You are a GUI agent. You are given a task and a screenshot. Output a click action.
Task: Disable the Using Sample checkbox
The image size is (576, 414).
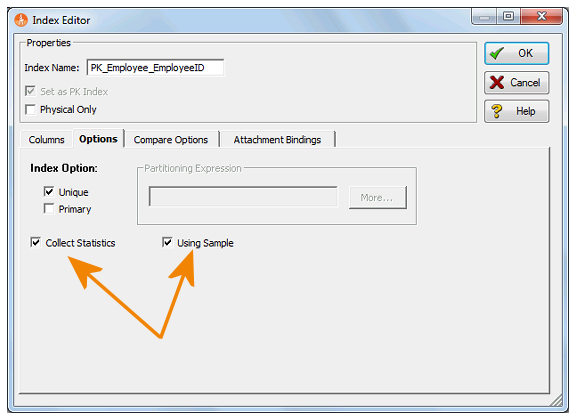[x=167, y=242]
